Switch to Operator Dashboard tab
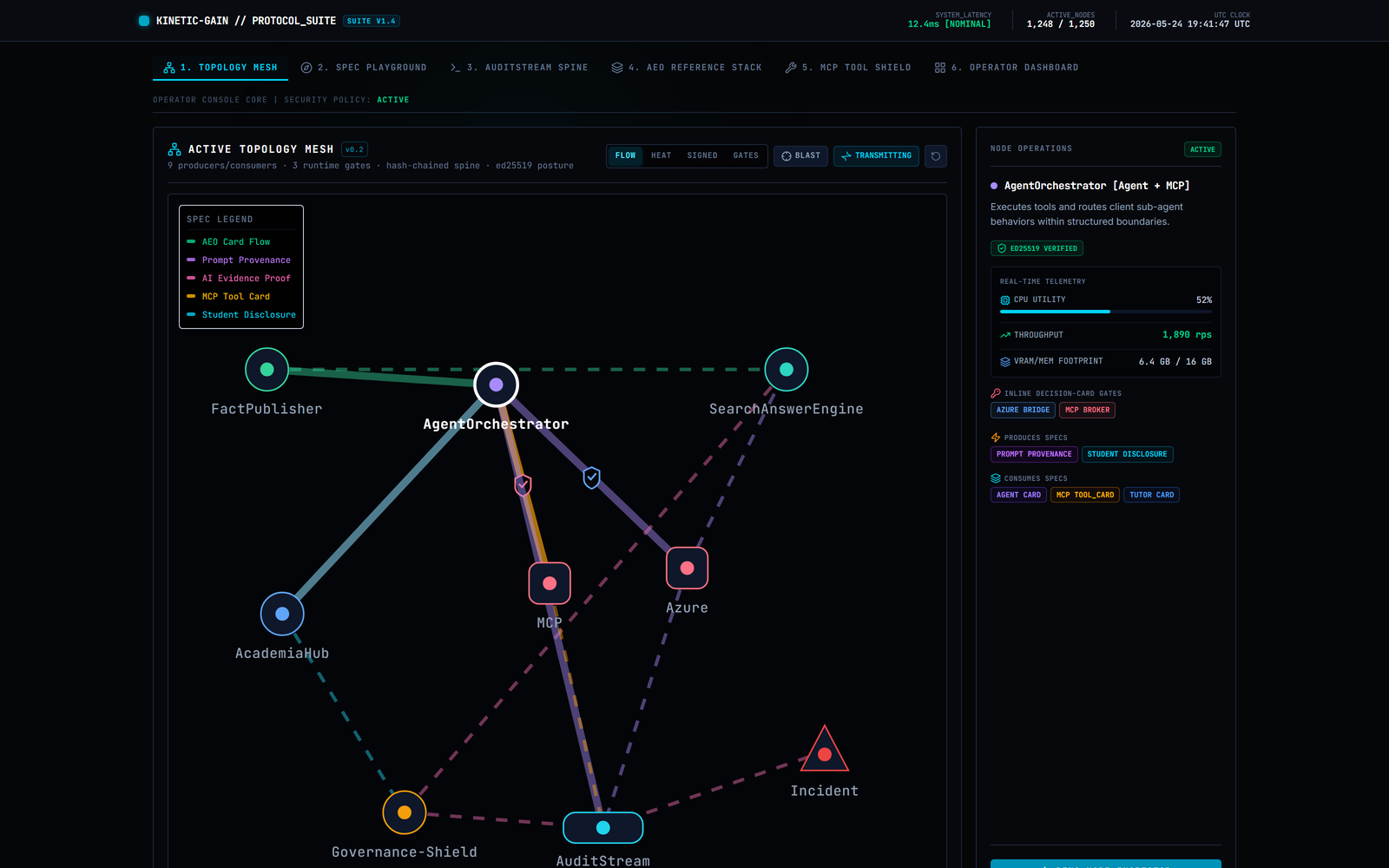 (1007, 68)
